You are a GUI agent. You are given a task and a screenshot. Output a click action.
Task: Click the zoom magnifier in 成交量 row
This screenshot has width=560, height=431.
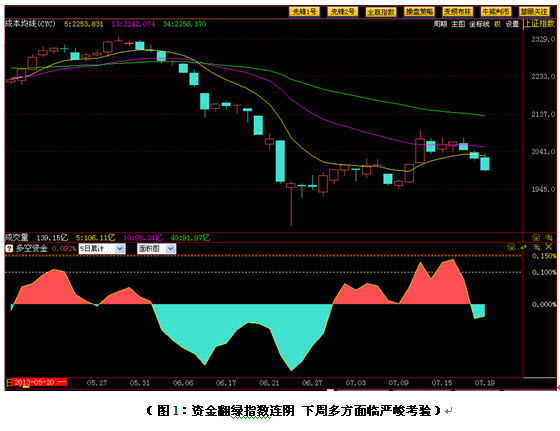click(x=549, y=237)
